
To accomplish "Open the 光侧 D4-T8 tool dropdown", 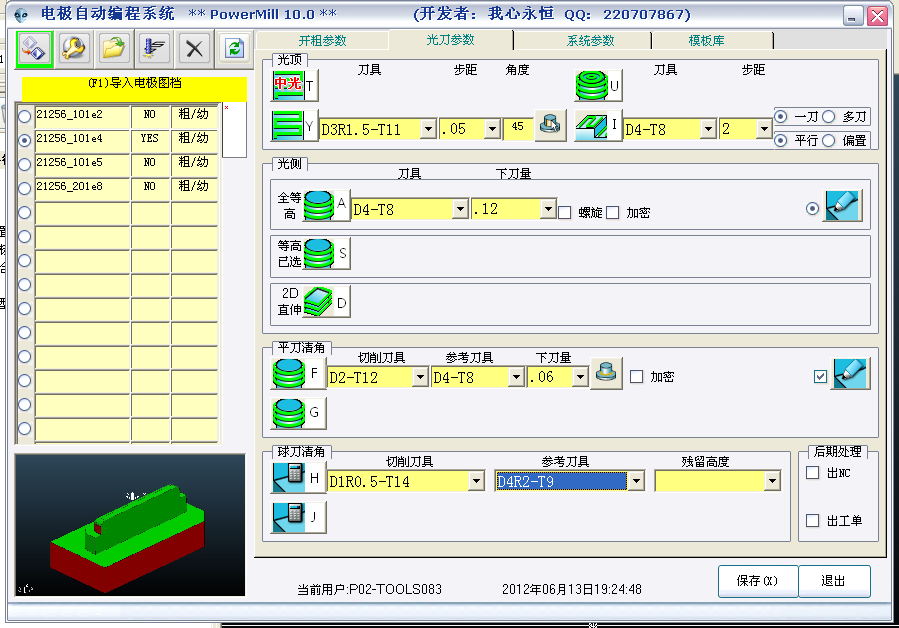I will coord(460,209).
